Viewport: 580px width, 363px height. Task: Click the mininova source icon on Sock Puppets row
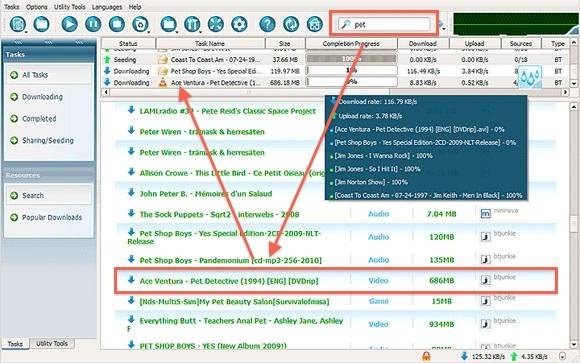click(486, 214)
